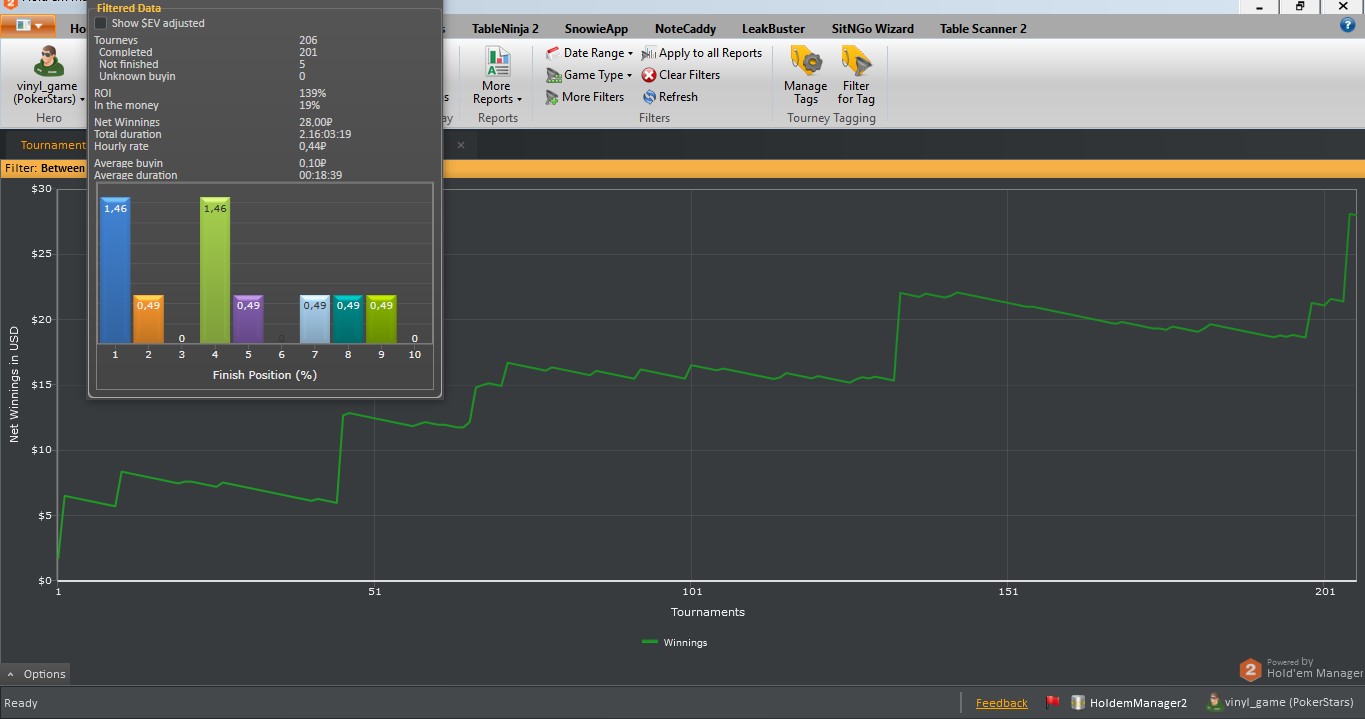Screen dimensions: 1365x719
Task: Open the Feedback link
Action: (x=1001, y=703)
